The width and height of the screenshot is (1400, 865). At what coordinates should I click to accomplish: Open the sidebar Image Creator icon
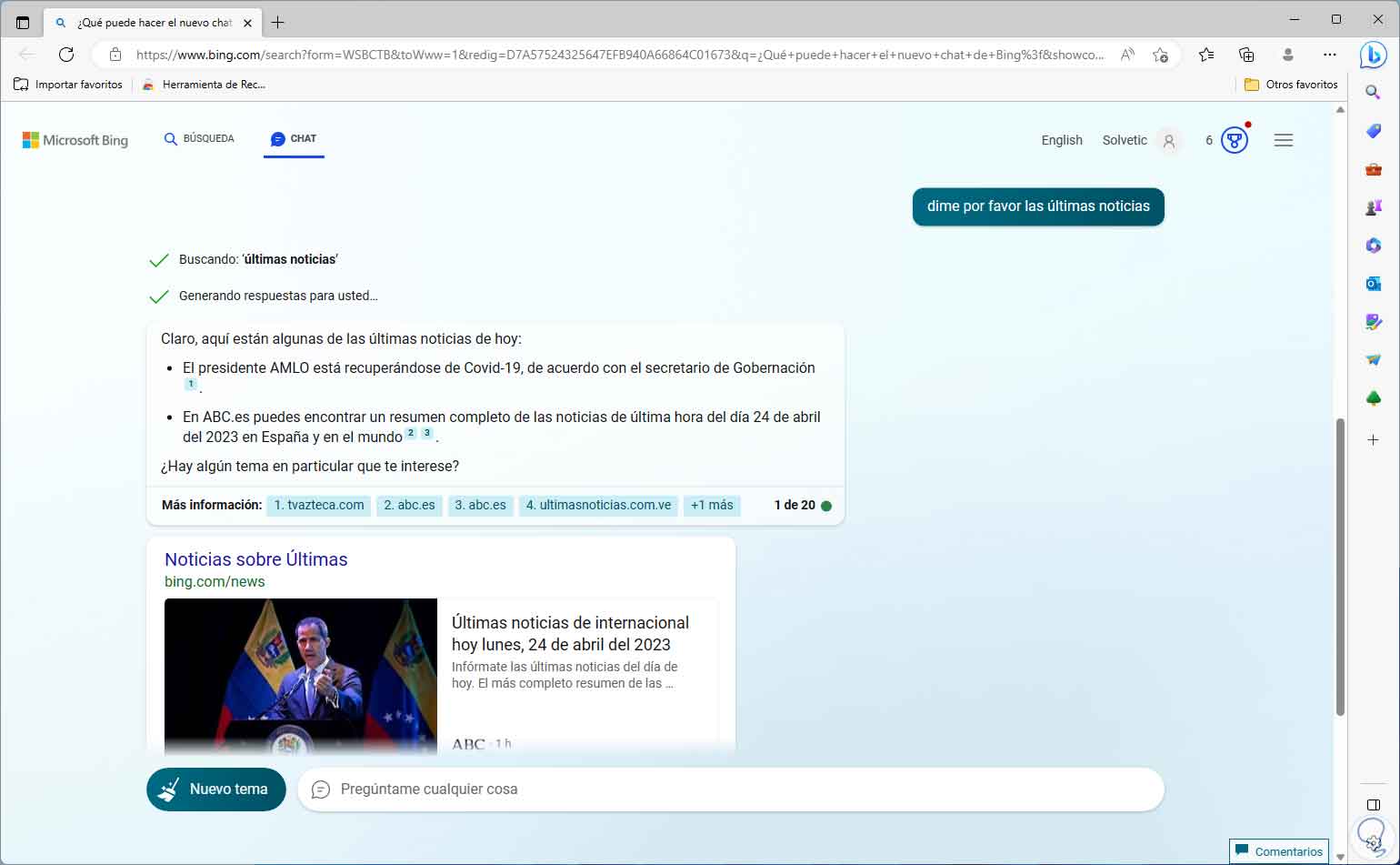point(1373,322)
